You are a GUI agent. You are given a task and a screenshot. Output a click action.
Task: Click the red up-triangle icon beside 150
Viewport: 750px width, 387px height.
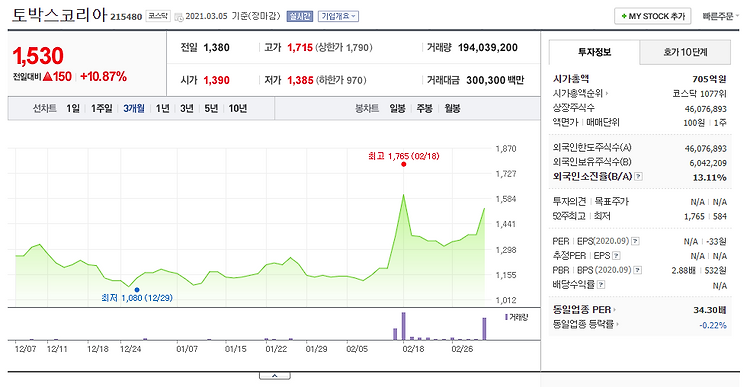47,77
